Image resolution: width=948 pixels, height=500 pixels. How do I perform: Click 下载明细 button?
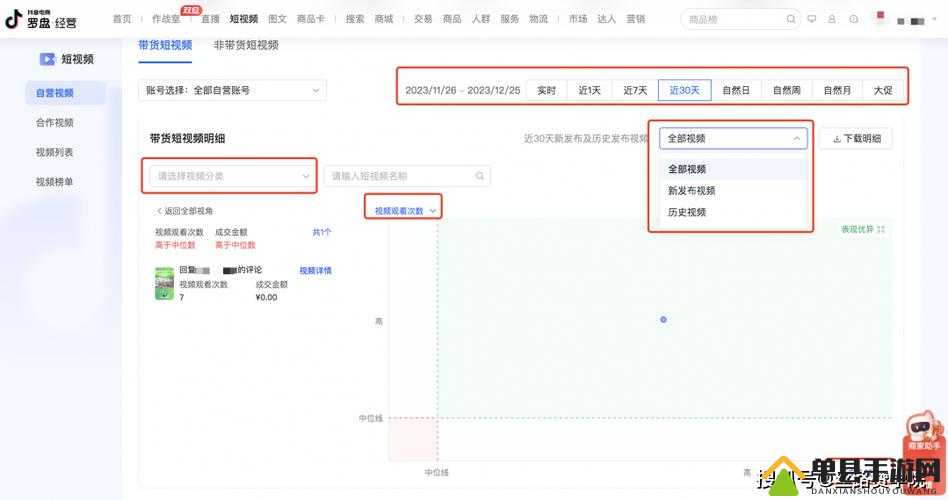point(855,138)
